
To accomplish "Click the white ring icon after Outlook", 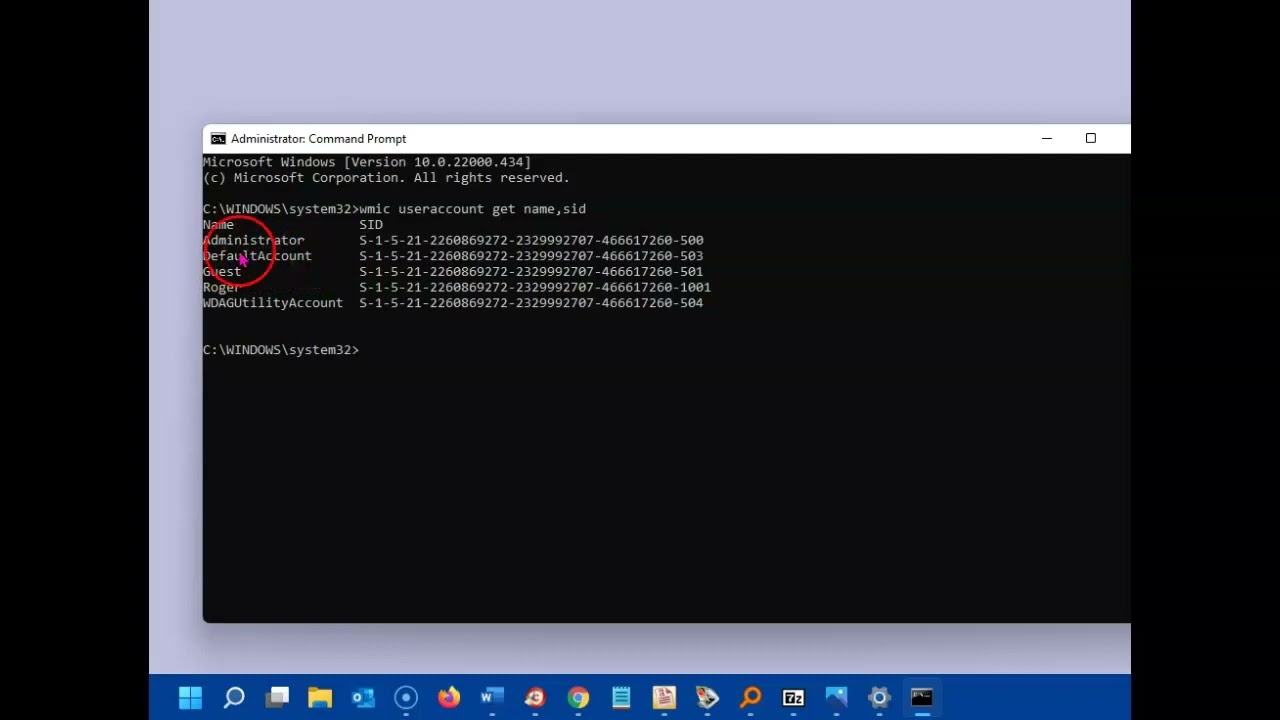I will pyautogui.click(x=406, y=697).
